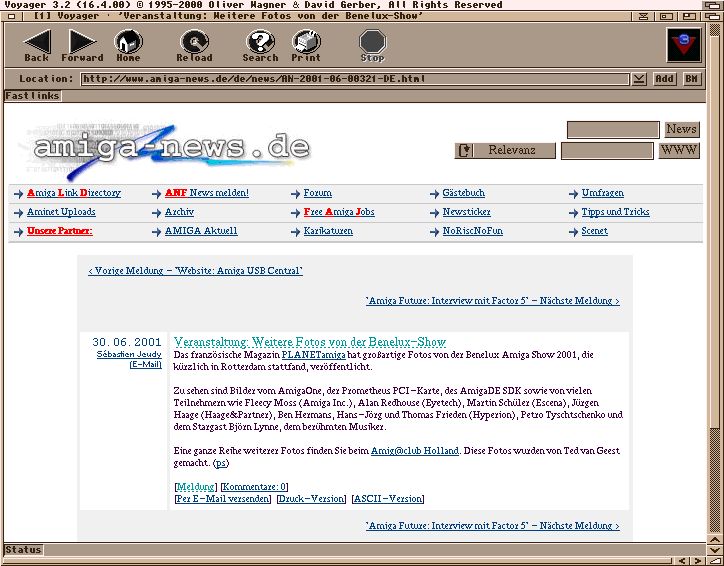This screenshot has height=566, width=724.
Task: Click the window close gadget at title bar
Action: point(12,16)
